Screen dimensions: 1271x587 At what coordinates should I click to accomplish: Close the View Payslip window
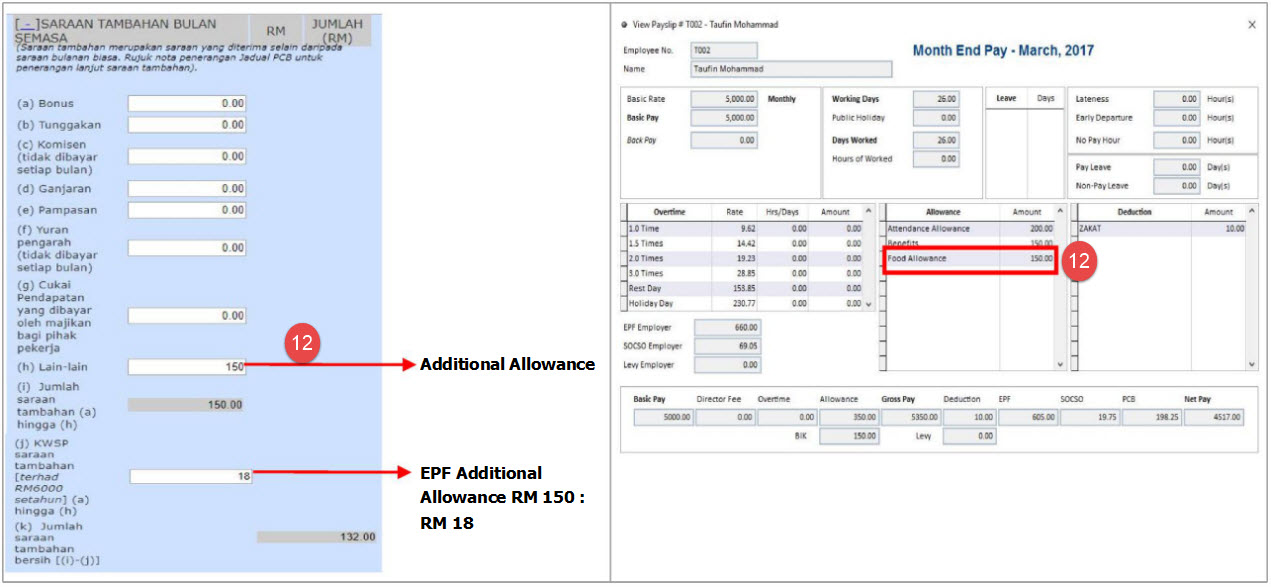pyautogui.click(x=1251, y=24)
